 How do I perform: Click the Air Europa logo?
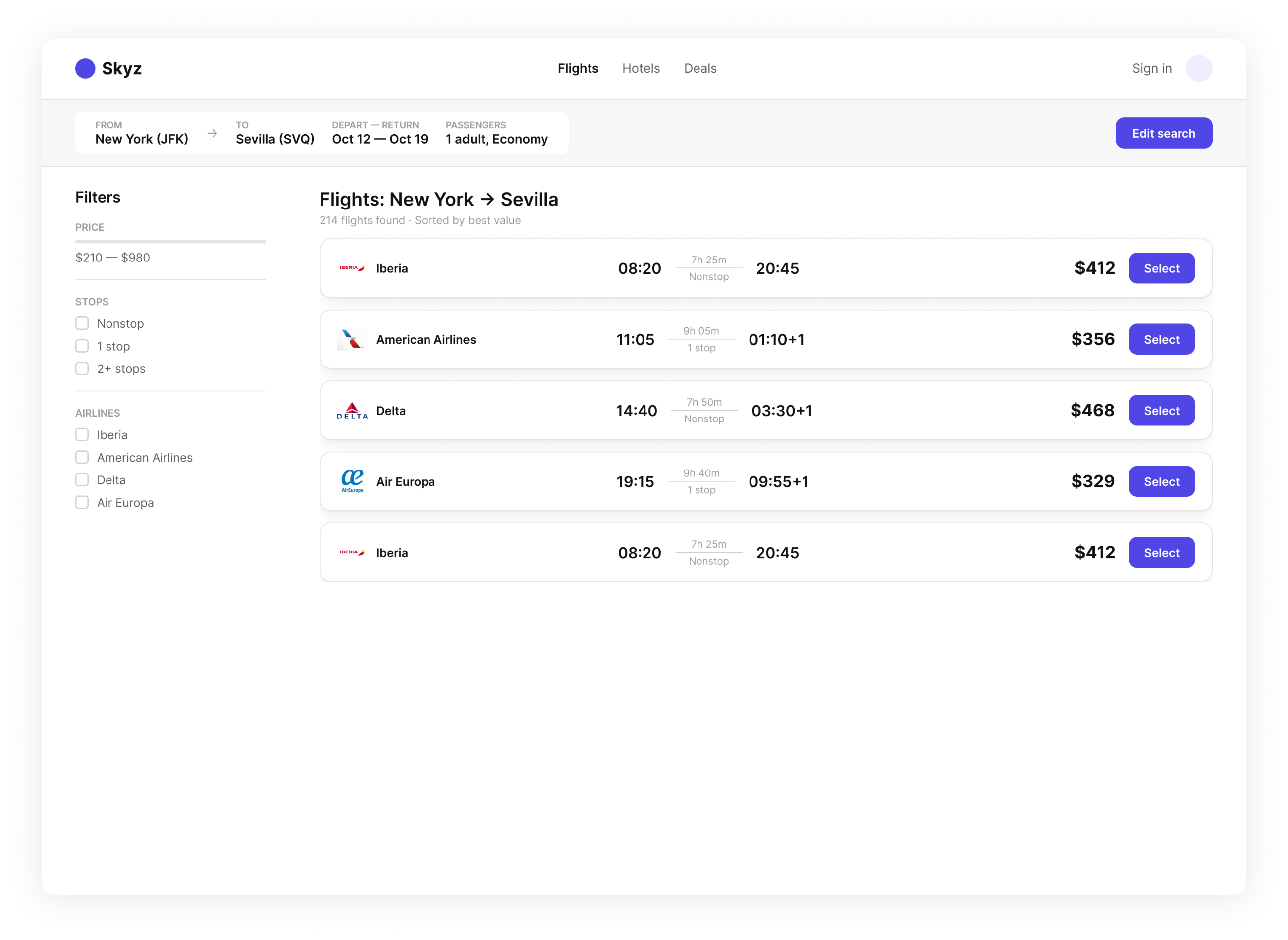click(352, 481)
